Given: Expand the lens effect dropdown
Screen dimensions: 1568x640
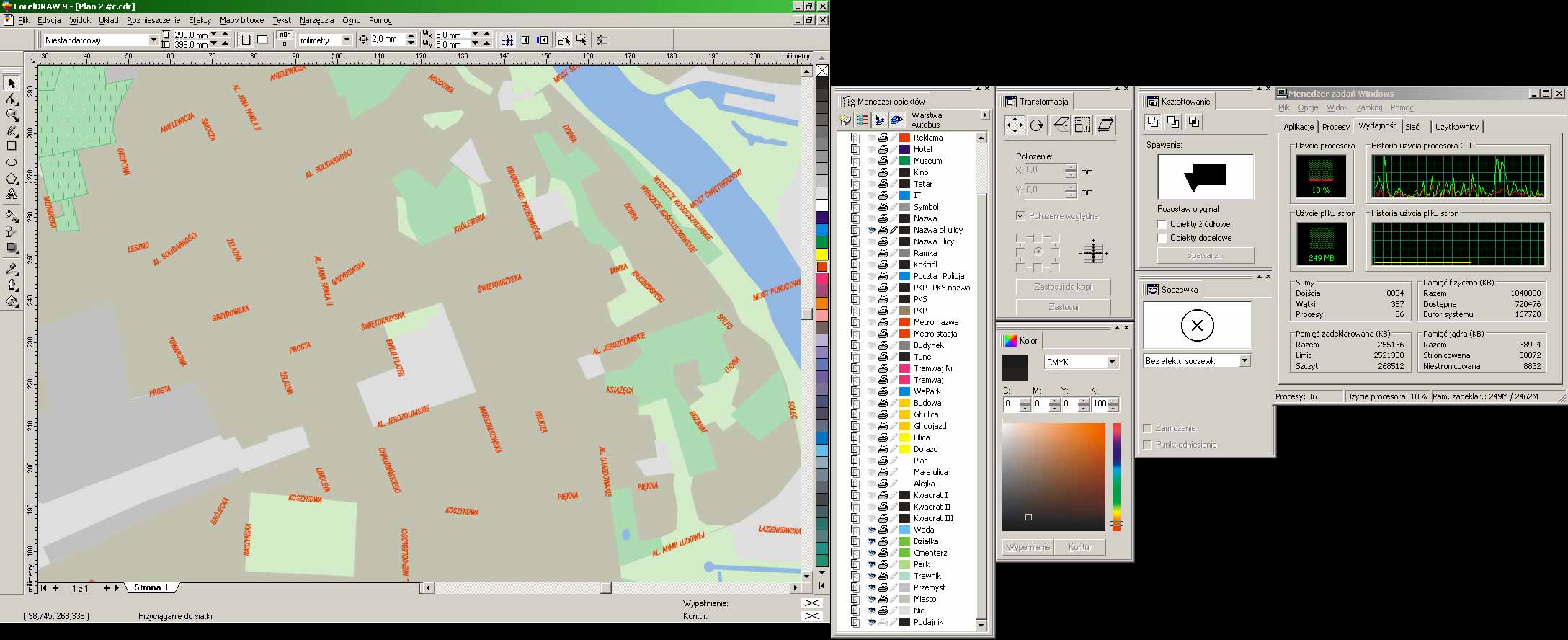Looking at the screenshot, I should 1244,361.
